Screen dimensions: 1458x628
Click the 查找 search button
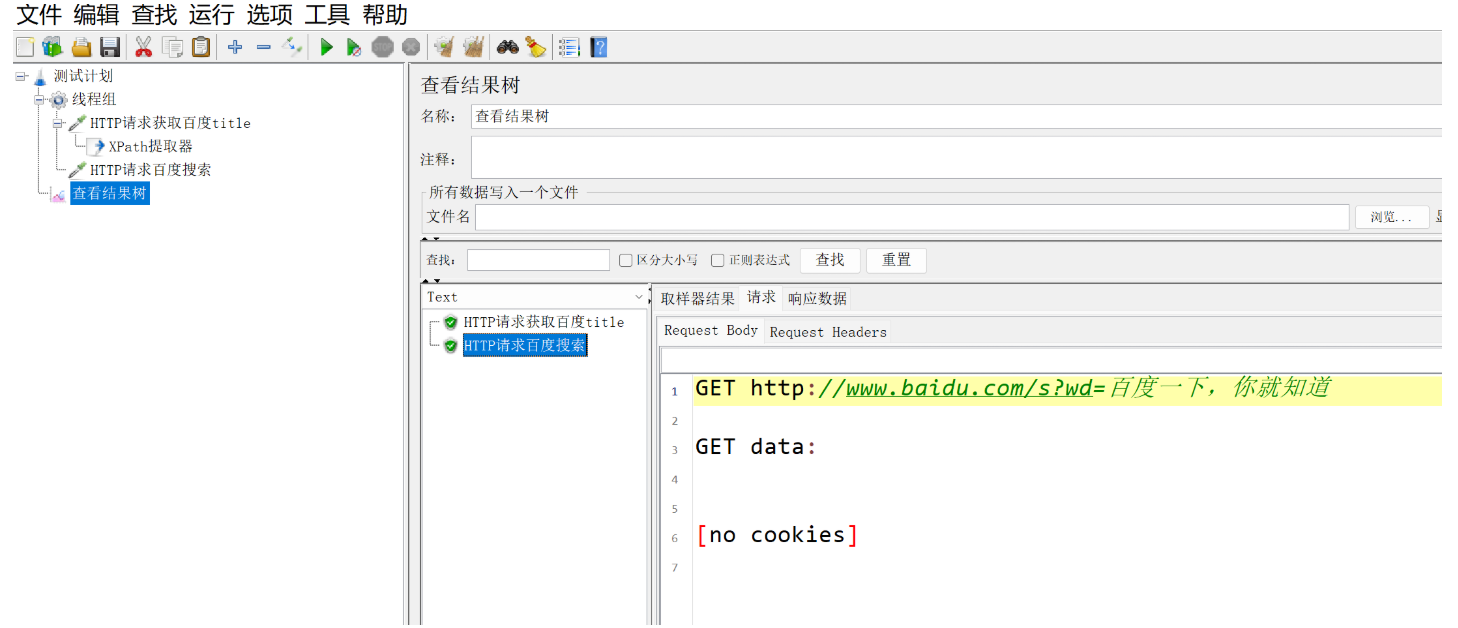click(x=830, y=260)
